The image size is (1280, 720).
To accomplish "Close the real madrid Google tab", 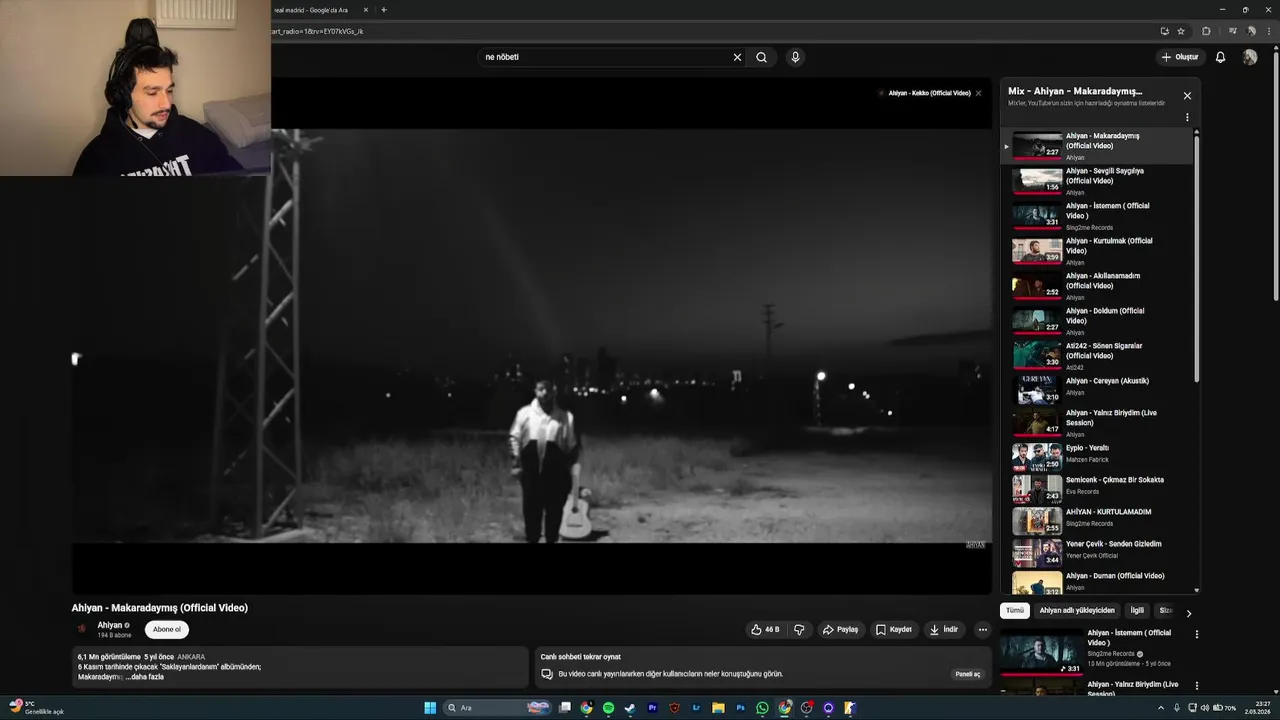I will click(x=365, y=10).
